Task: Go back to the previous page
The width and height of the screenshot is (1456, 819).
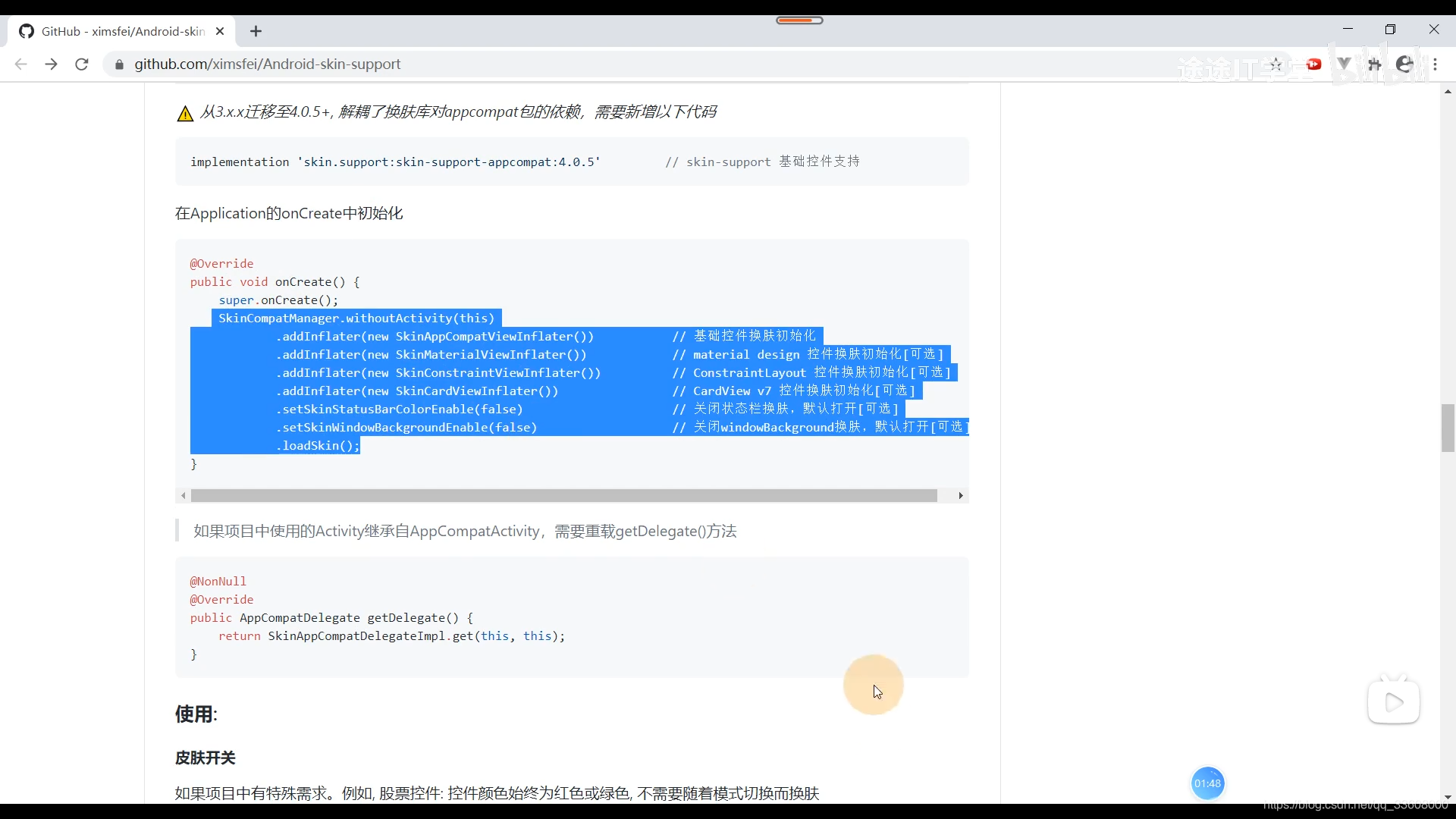Action: click(x=20, y=64)
